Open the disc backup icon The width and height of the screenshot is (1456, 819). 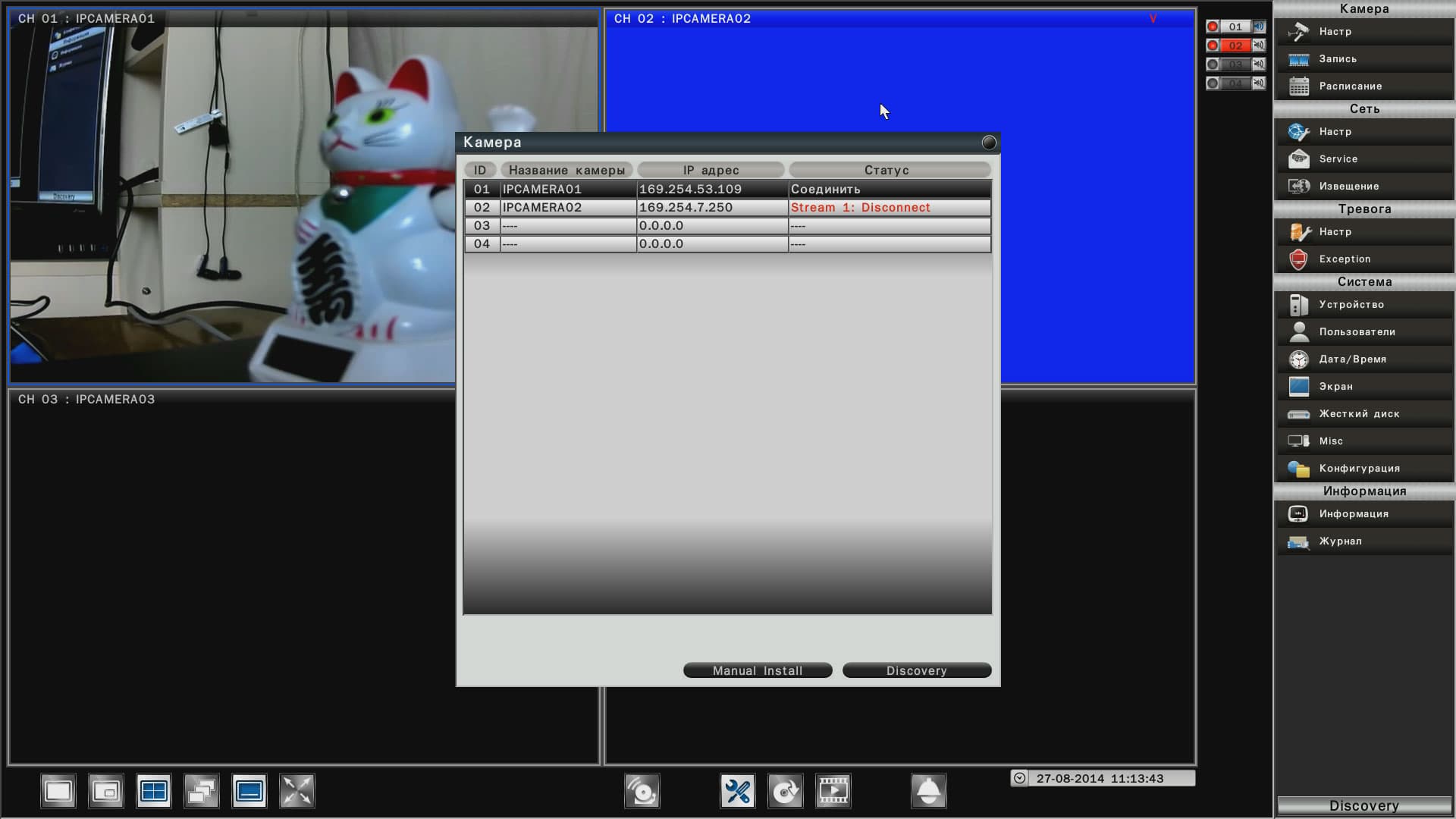pyautogui.click(x=785, y=792)
